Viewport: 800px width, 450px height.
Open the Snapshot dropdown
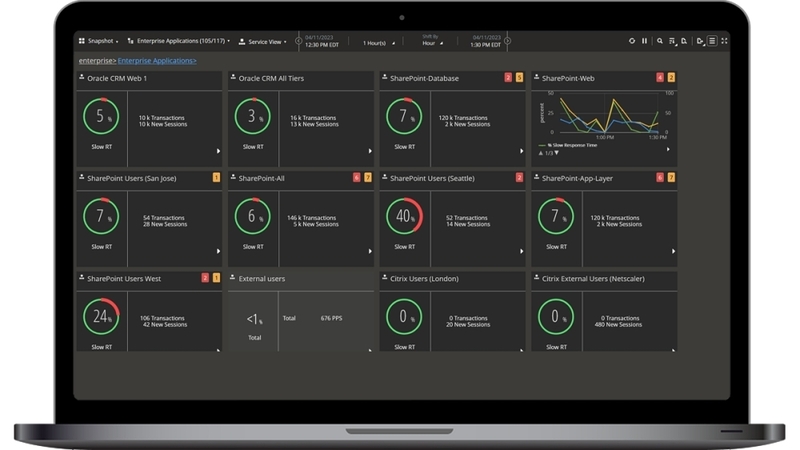[x=98, y=42]
